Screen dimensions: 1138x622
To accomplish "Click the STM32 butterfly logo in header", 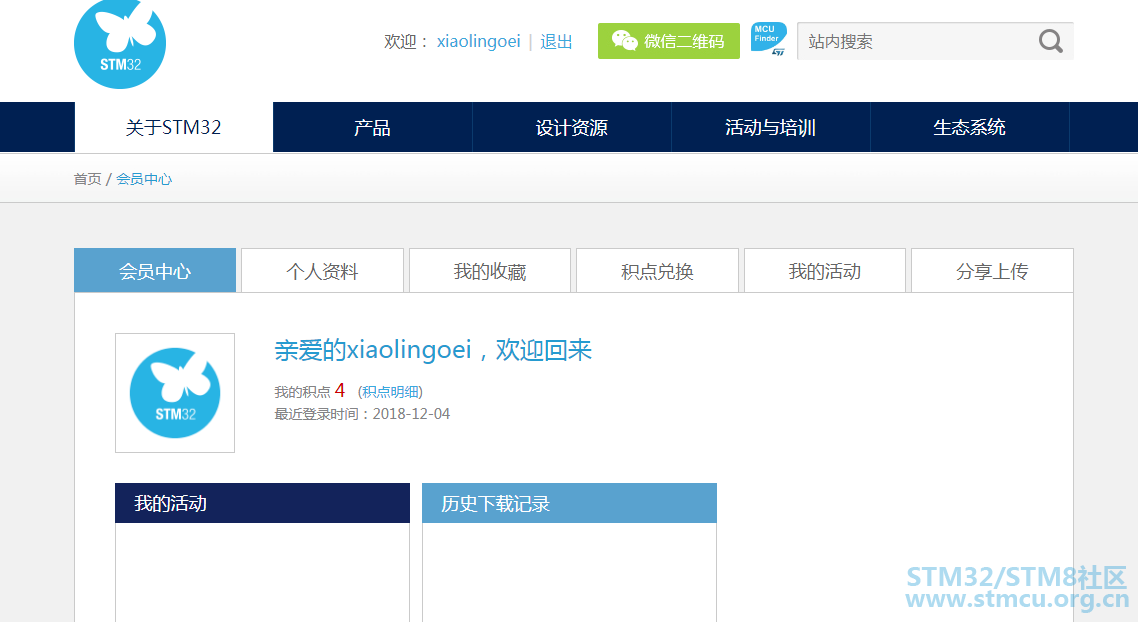I will tap(120, 44).
